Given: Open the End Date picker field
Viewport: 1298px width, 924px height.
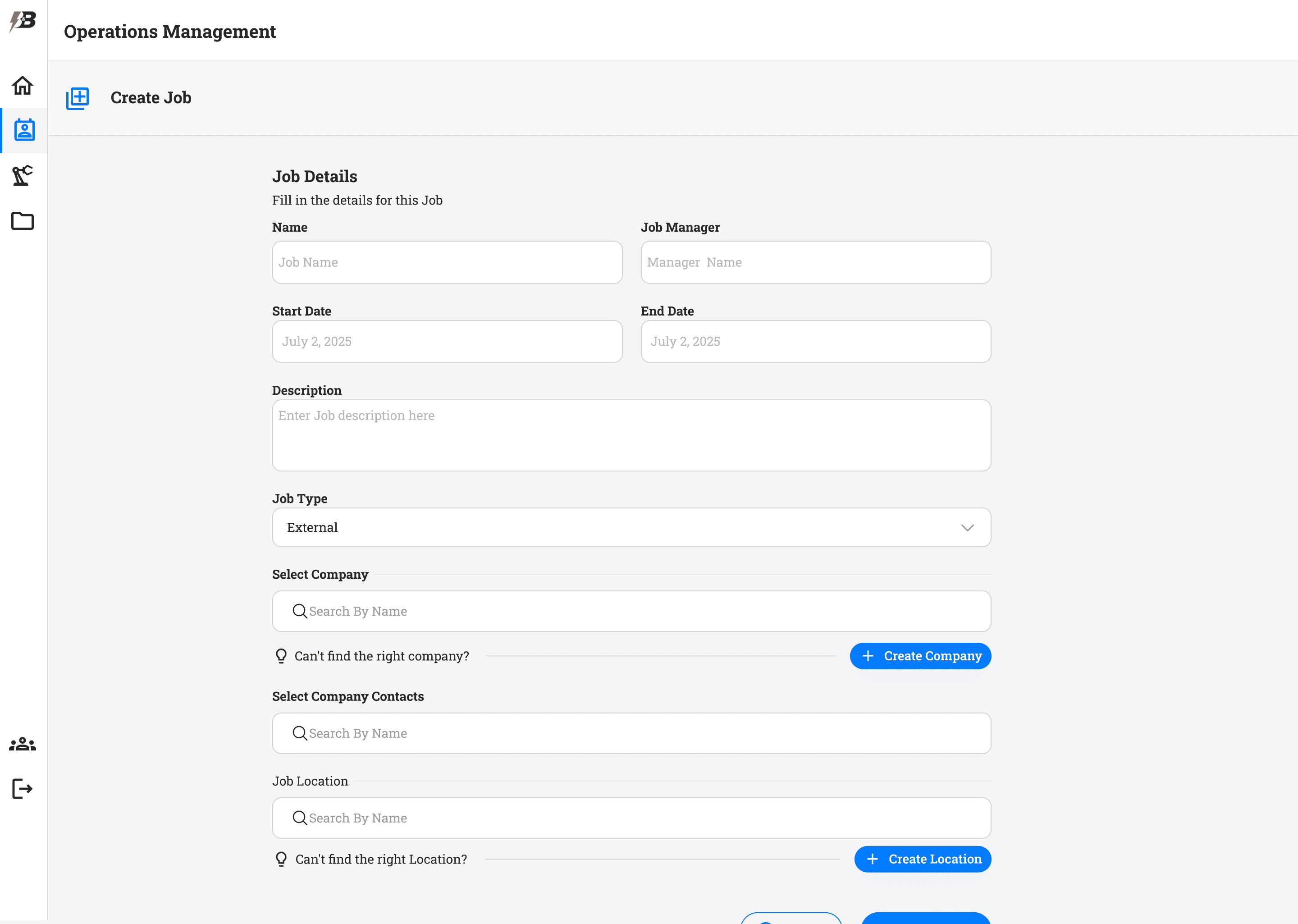Looking at the screenshot, I should point(815,341).
